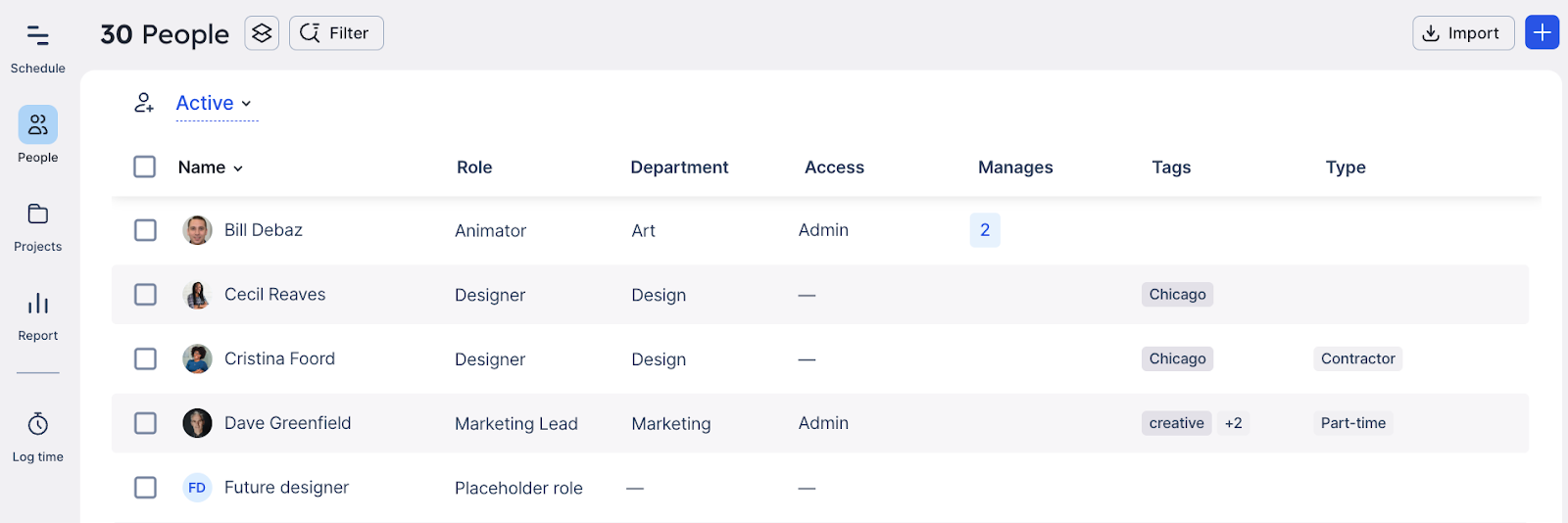Expand the Active status dropdown
The image size is (1568, 523).
pyautogui.click(x=215, y=103)
